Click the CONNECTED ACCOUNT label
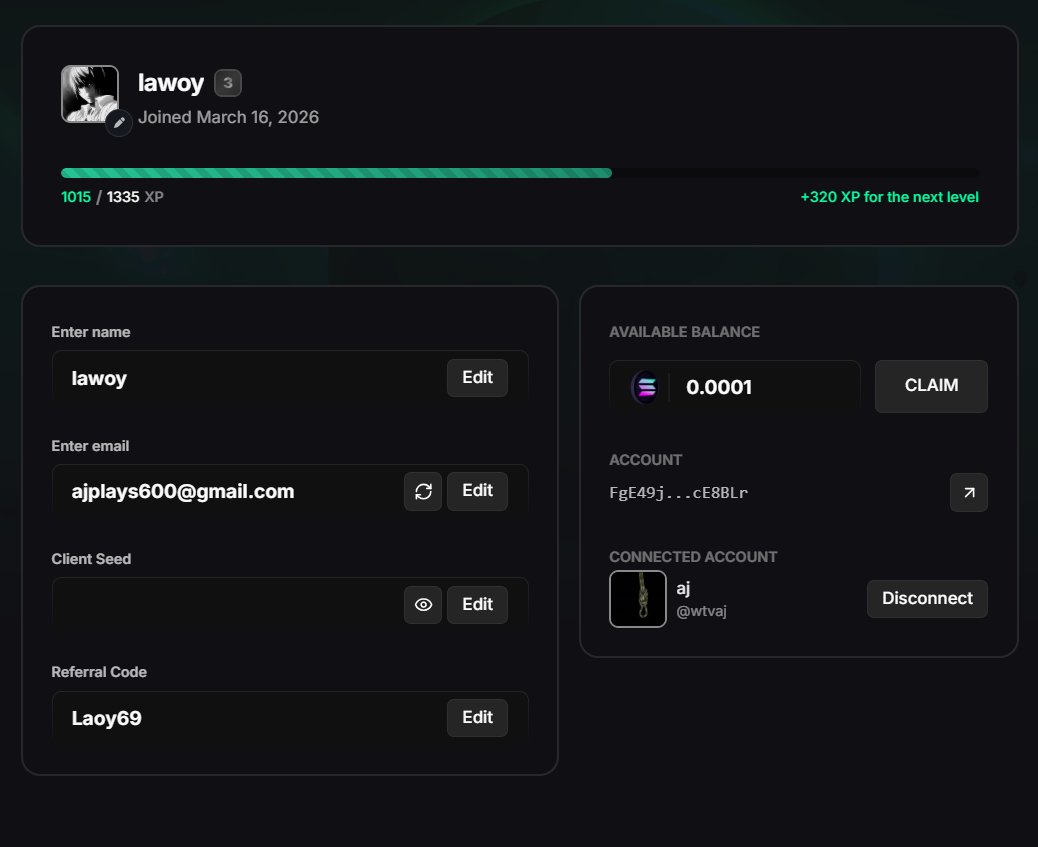 693,557
